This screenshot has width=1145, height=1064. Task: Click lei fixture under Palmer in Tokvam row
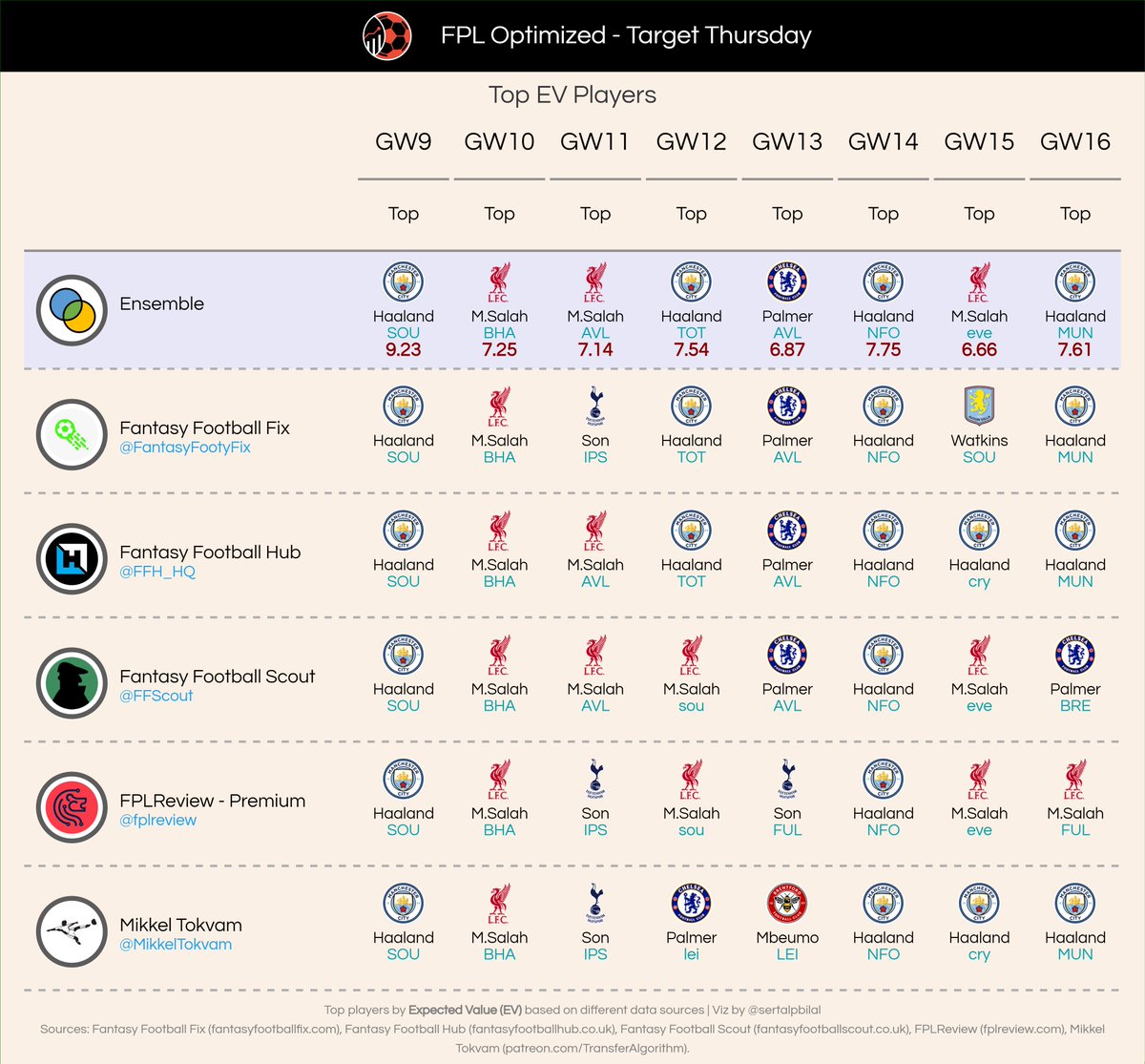click(691, 954)
